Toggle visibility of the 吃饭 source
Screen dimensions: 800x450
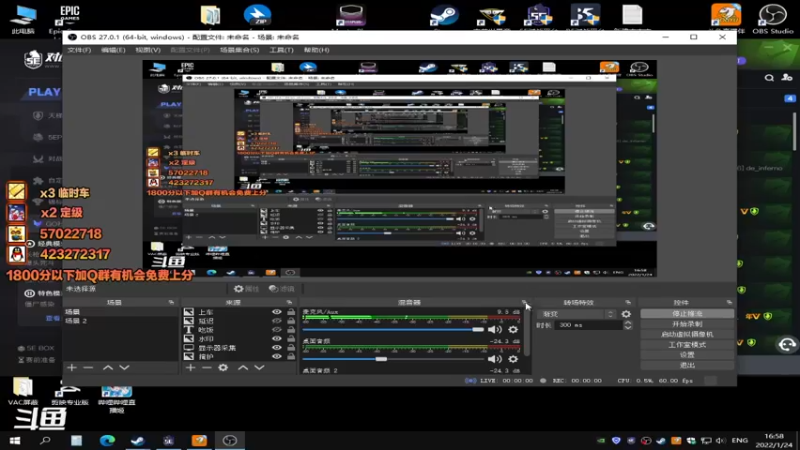(x=277, y=330)
